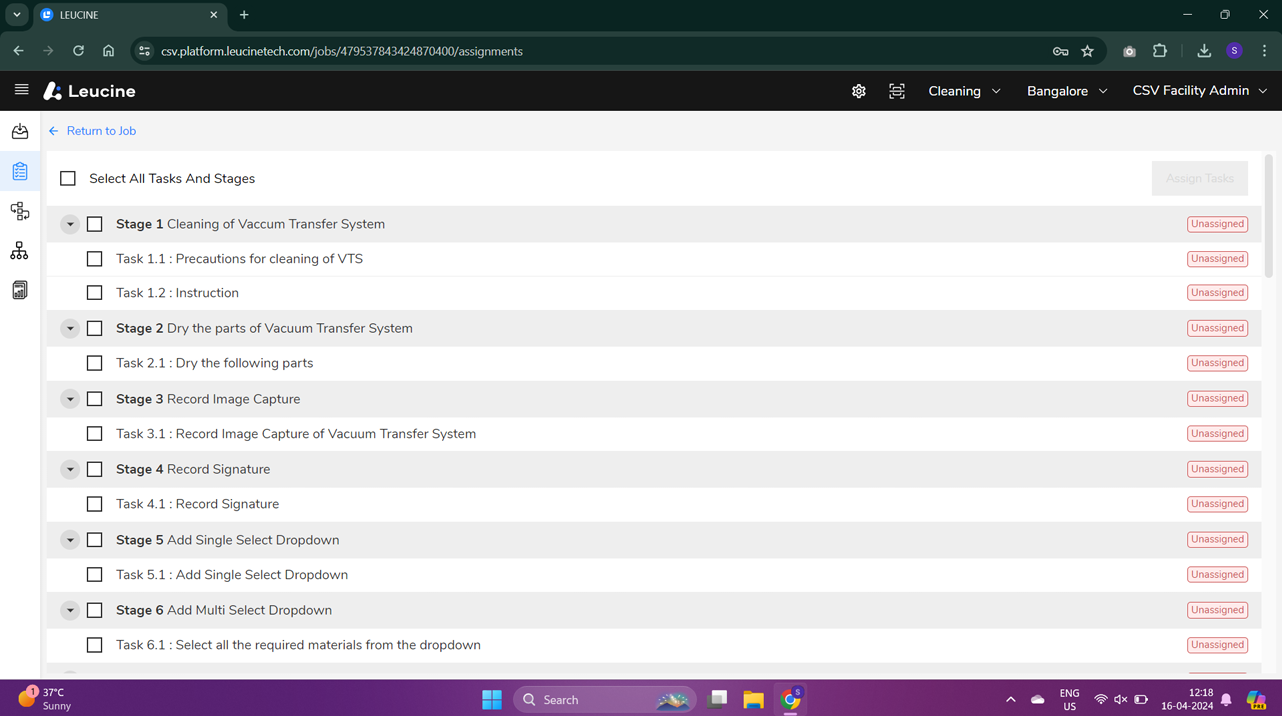This screenshot has height=716, width=1282.
Task: Click the vertical page scrollbar
Action: (1269, 216)
